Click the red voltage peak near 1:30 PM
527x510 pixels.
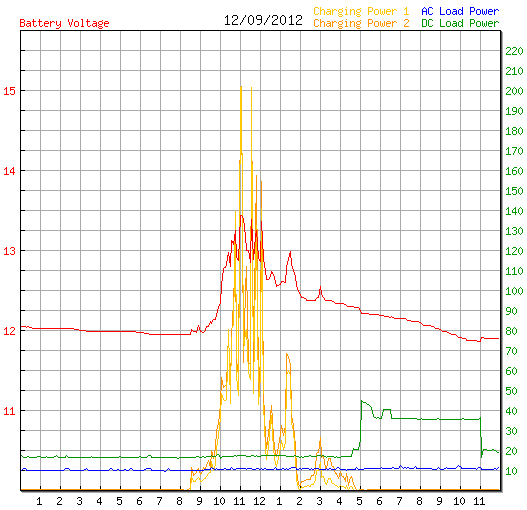(290, 252)
